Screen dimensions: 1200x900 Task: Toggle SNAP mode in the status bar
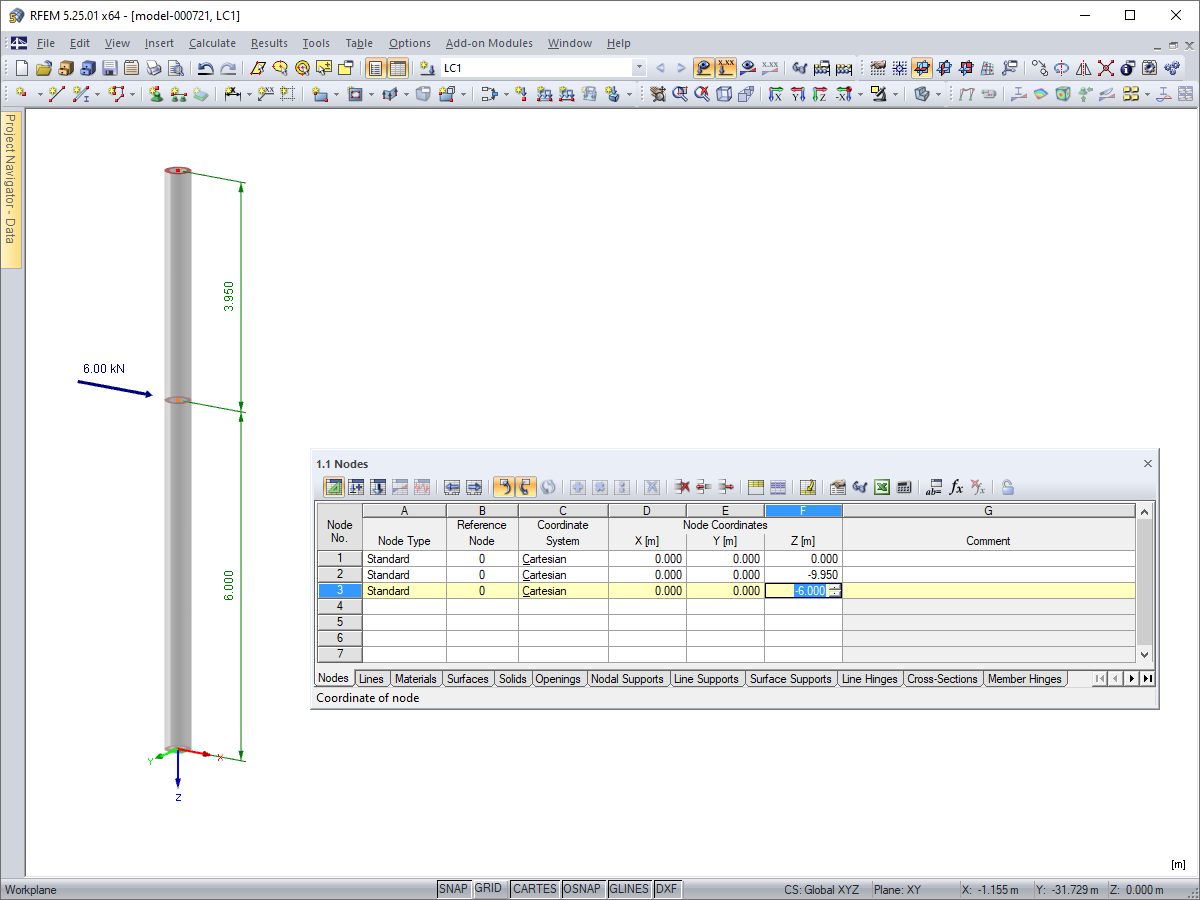(453, 889)
